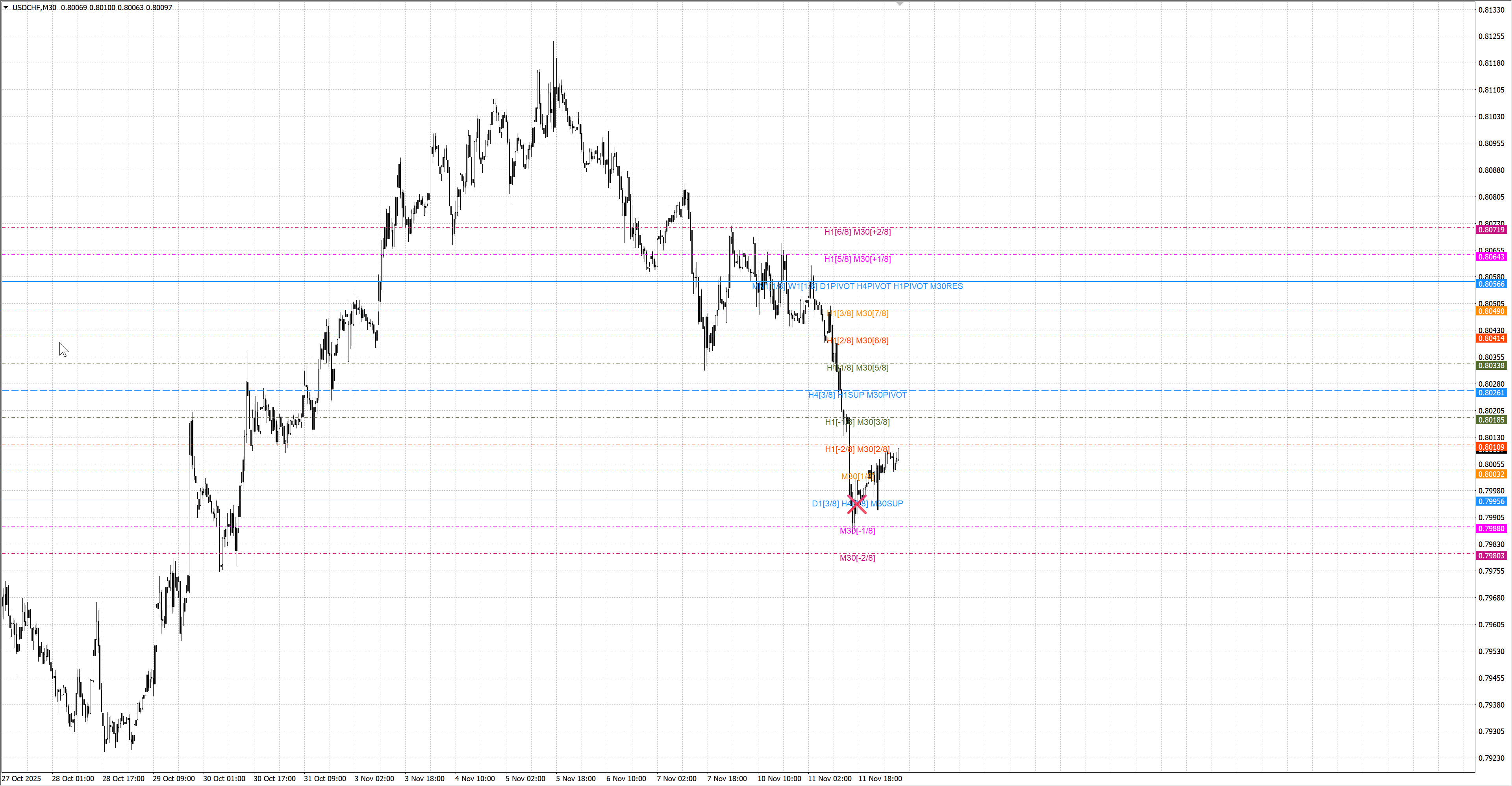Click the 5 Nov 18:00 time label
This screenshot has height=786, width=1512.
(x=575, y=779)
